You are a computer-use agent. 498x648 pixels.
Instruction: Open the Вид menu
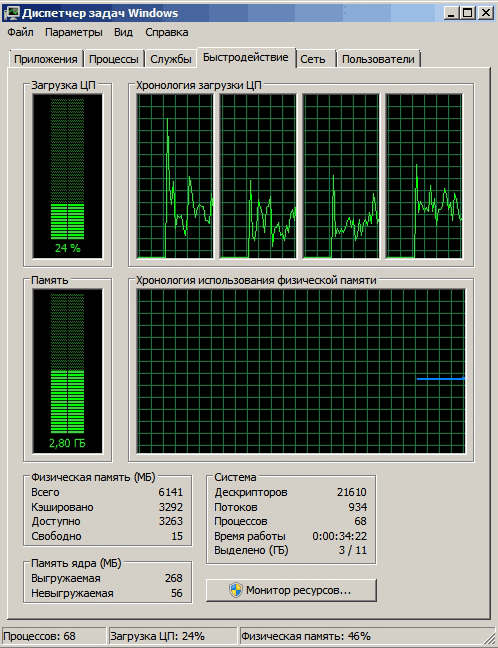pos(123,32)
